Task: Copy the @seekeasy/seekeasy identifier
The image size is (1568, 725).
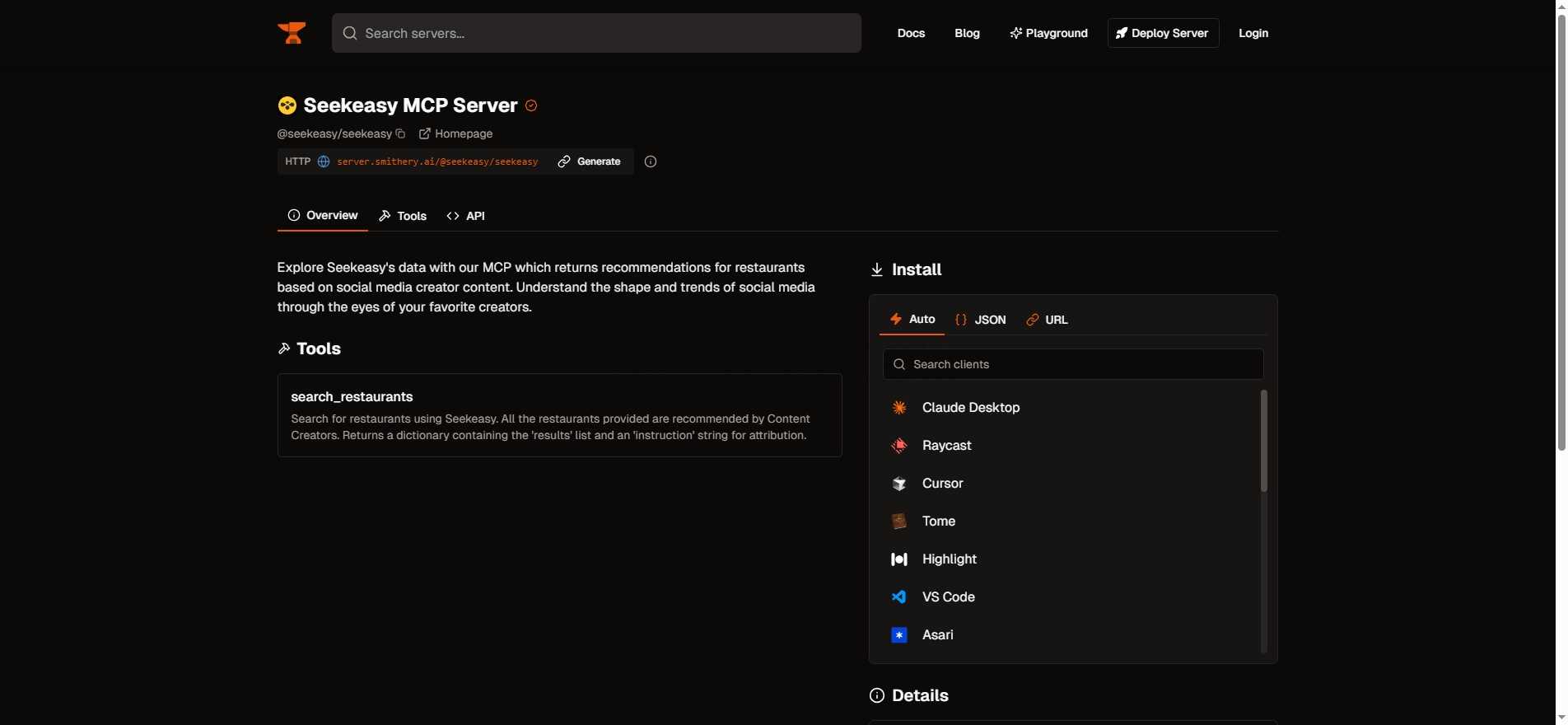Action: (x=400, y=133)
